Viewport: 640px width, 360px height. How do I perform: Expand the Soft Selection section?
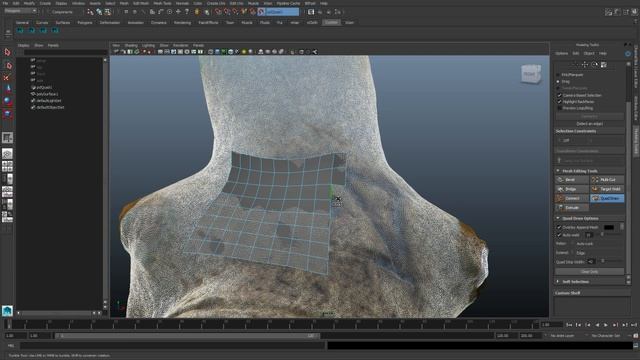558,282
